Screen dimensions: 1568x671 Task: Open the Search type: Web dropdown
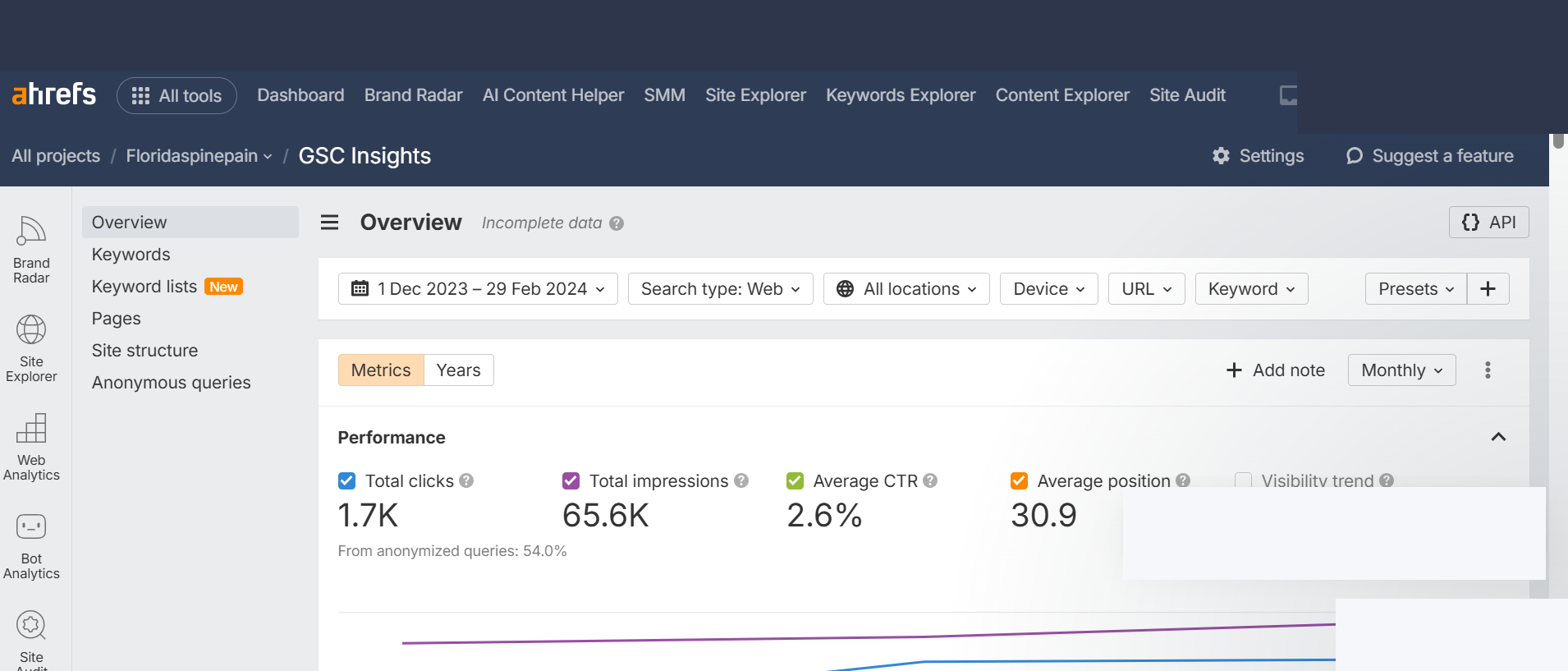[x=720, y=289]
